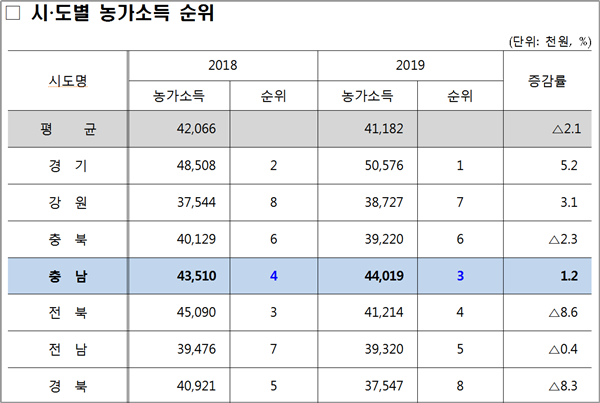Screen dimensions: 600x403
Task: Click the 2019 column header
Action: pos(410,65)
